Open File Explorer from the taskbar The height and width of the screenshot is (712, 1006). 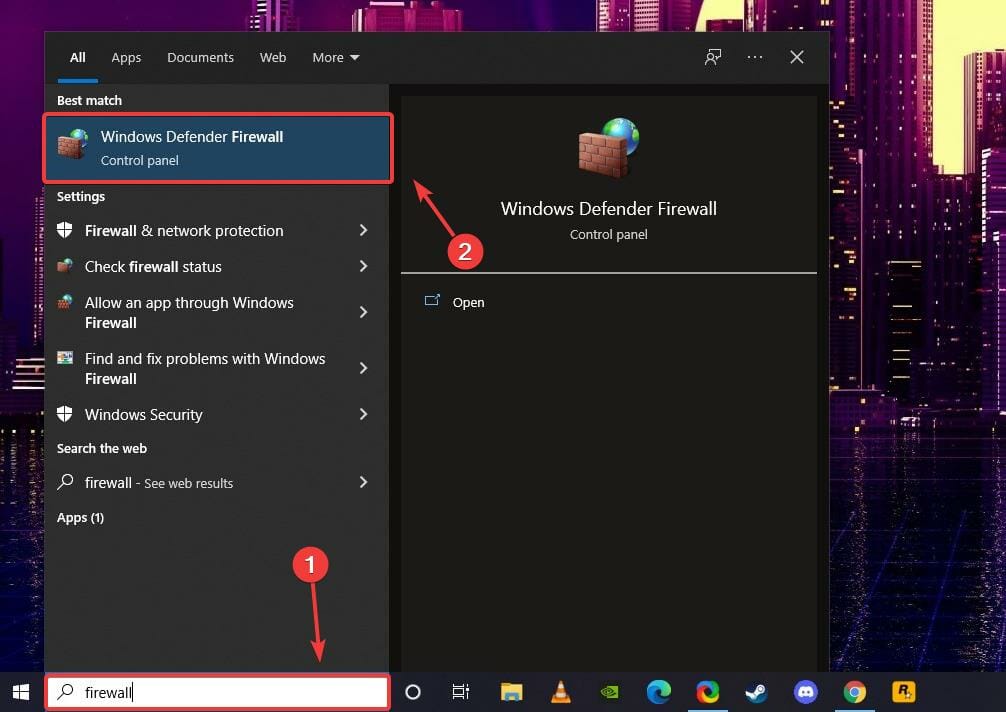[511, 691]
